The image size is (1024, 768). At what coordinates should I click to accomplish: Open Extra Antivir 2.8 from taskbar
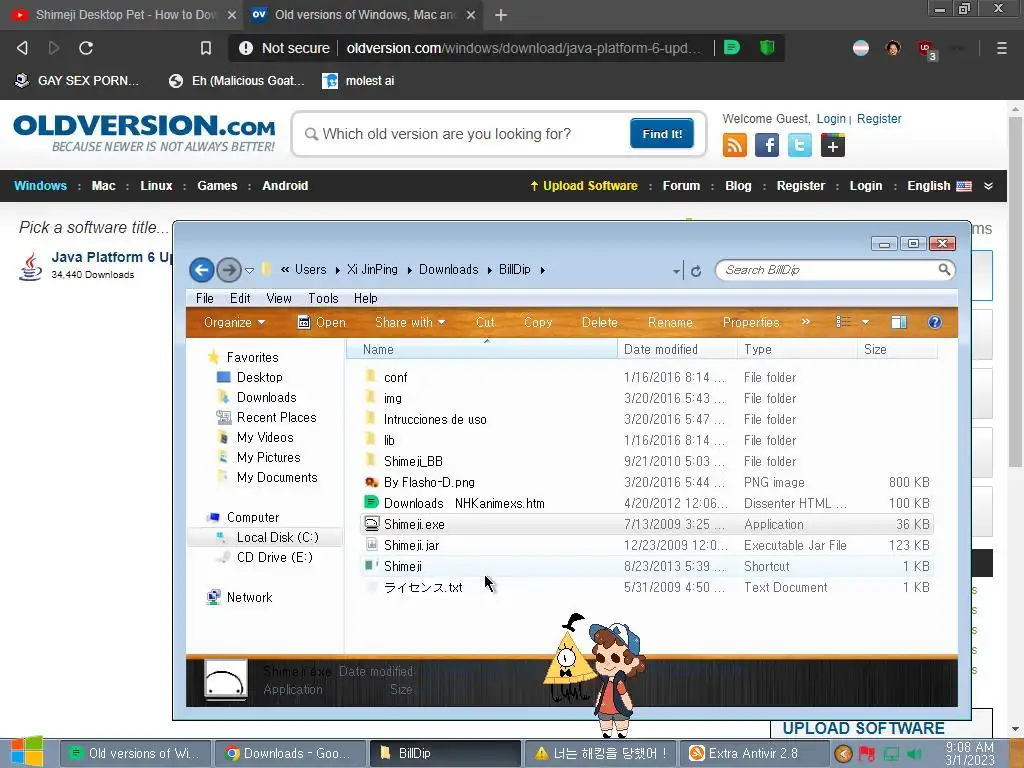[x=753, y=753]
